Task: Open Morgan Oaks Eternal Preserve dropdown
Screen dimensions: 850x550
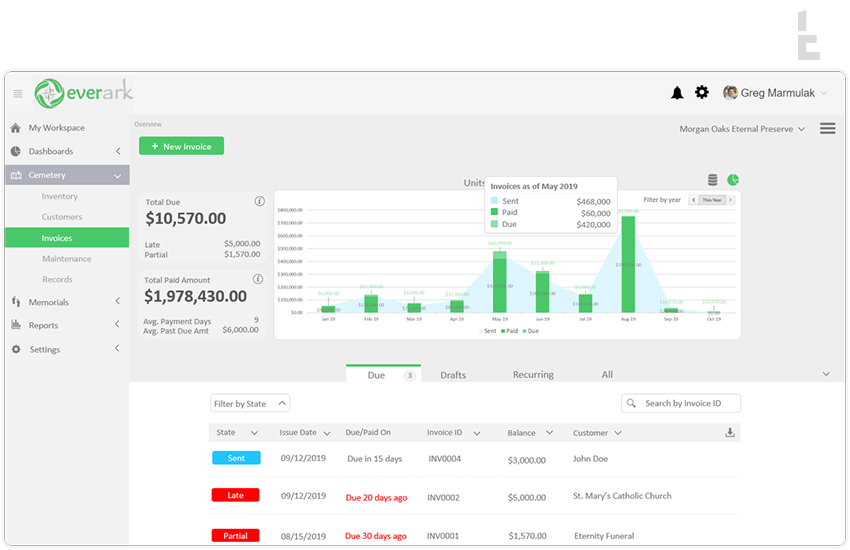Action: coord(743,129)
